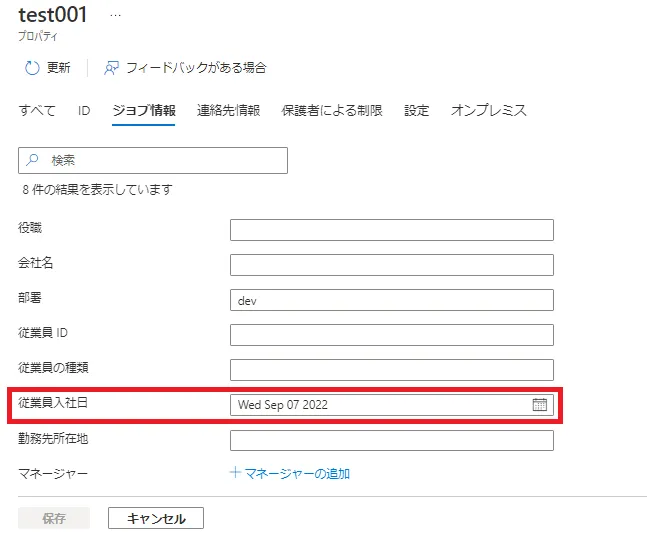Click the plus icon for adding manager

235,473
